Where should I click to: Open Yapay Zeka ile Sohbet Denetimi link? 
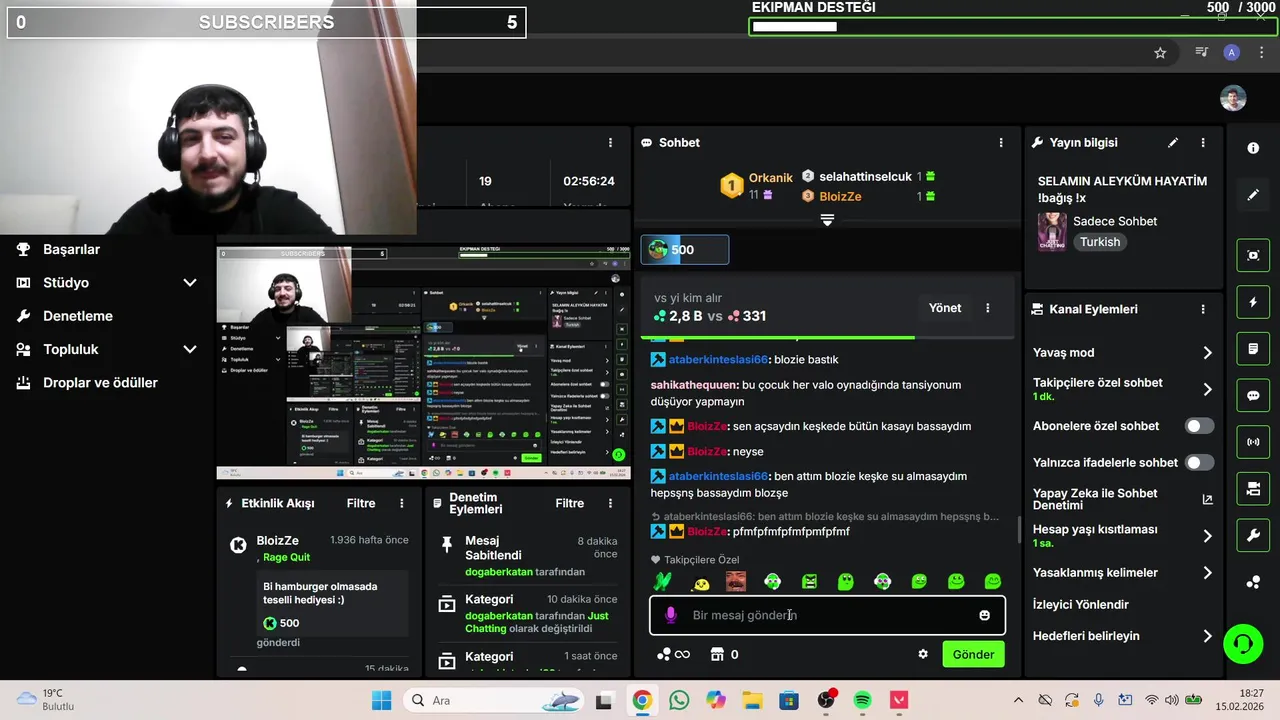tap(1122, 499)
